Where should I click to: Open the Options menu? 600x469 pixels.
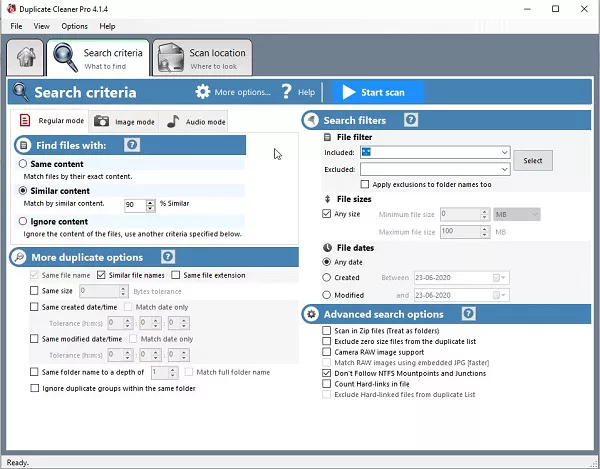click(74, 26)
